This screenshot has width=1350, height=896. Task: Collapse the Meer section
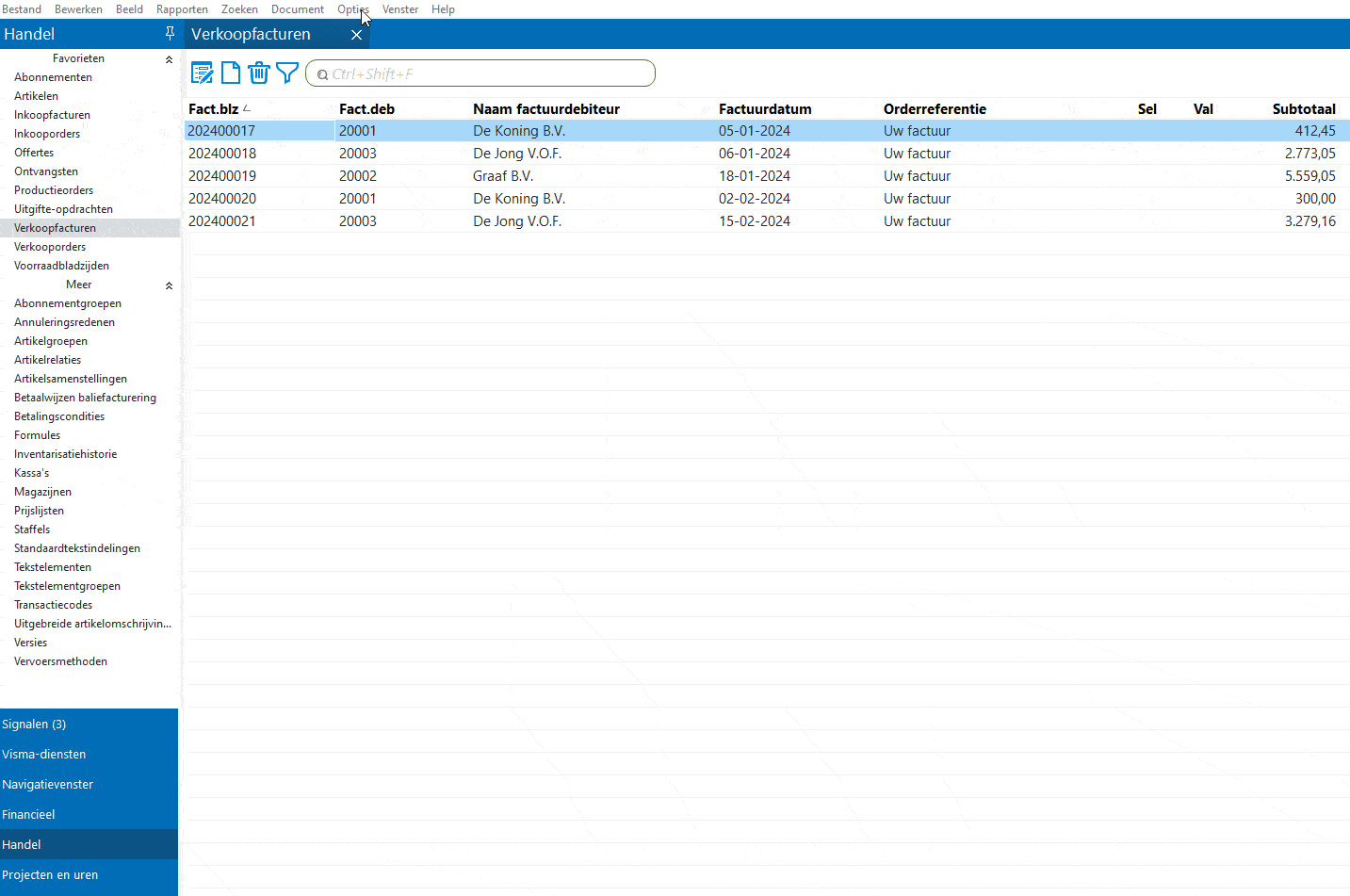point(169,285)
